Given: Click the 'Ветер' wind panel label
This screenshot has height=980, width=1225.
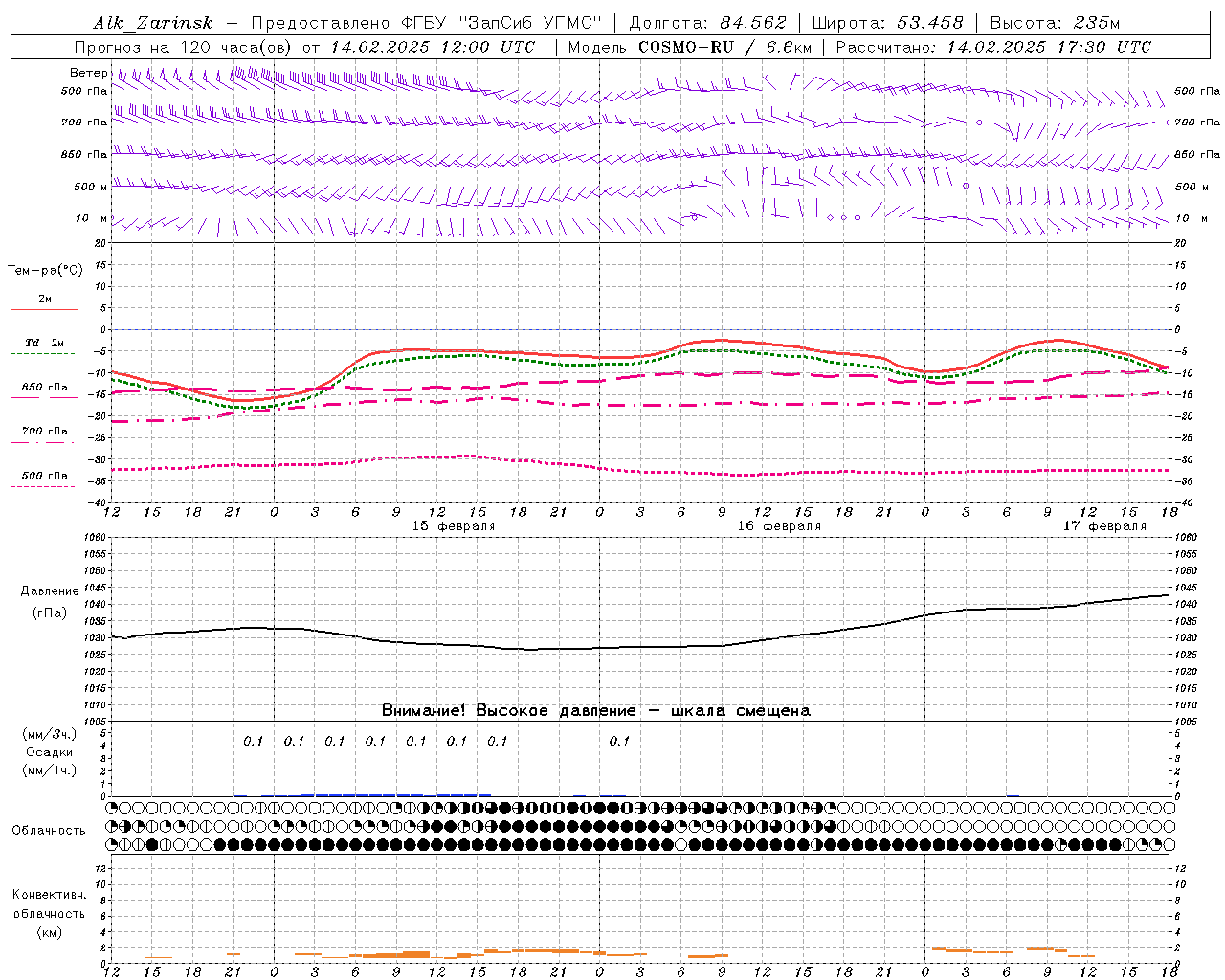Looking at the screenshot, I should point(89,73).
